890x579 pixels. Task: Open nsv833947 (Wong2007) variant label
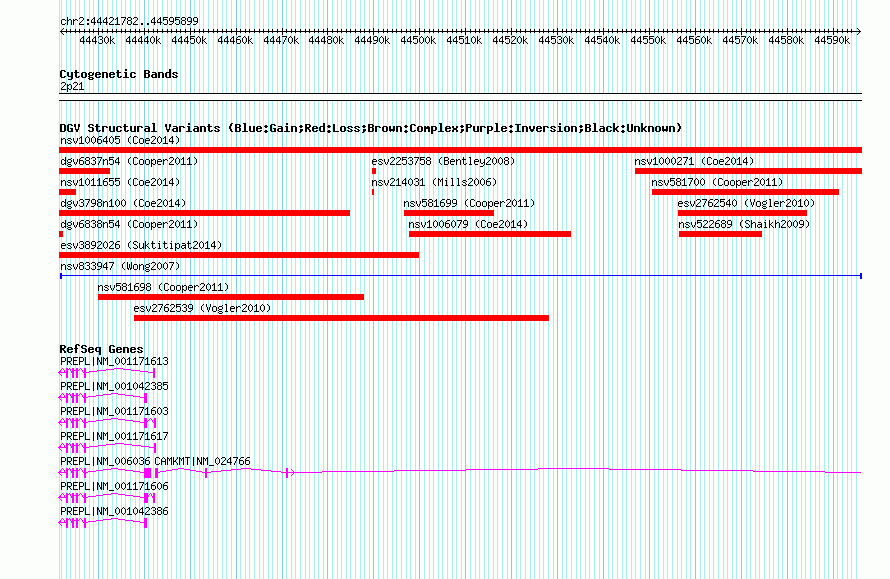[x=120, y=266]
